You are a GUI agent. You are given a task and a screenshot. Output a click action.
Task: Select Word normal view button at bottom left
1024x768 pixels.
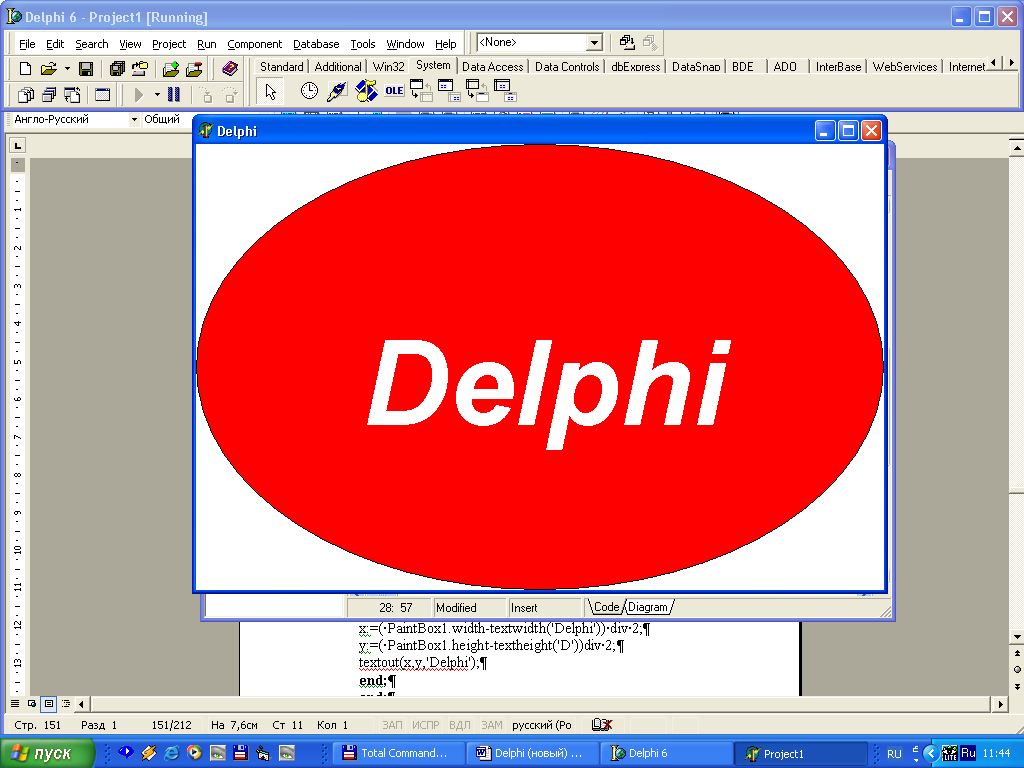[15, 704]
